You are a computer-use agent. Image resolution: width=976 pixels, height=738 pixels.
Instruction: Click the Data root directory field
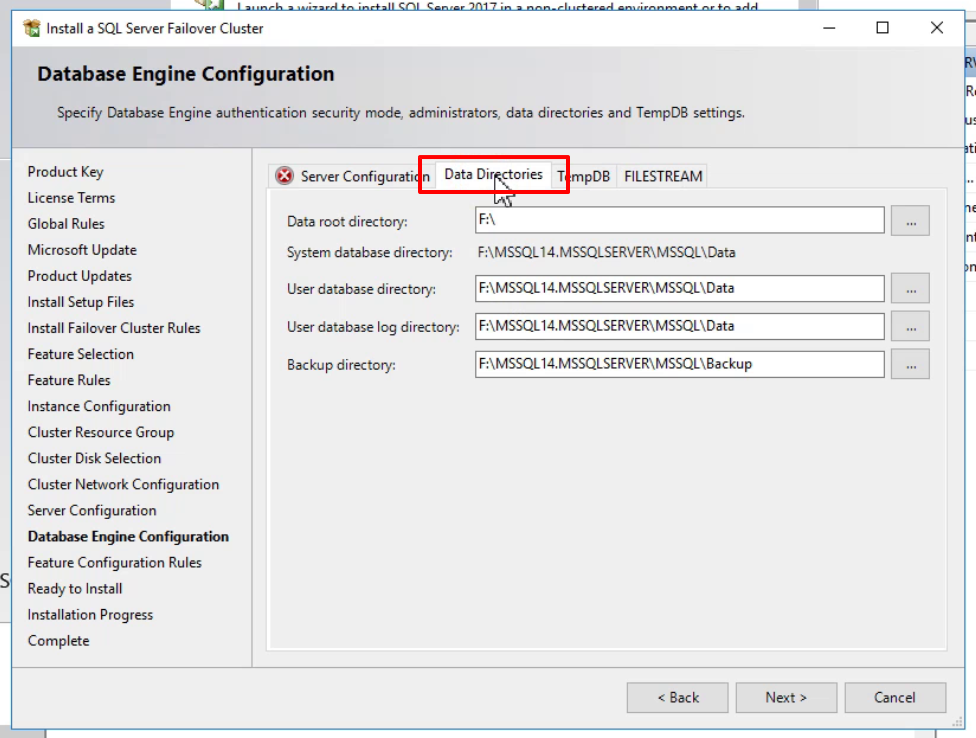click(x=680, y=220)
